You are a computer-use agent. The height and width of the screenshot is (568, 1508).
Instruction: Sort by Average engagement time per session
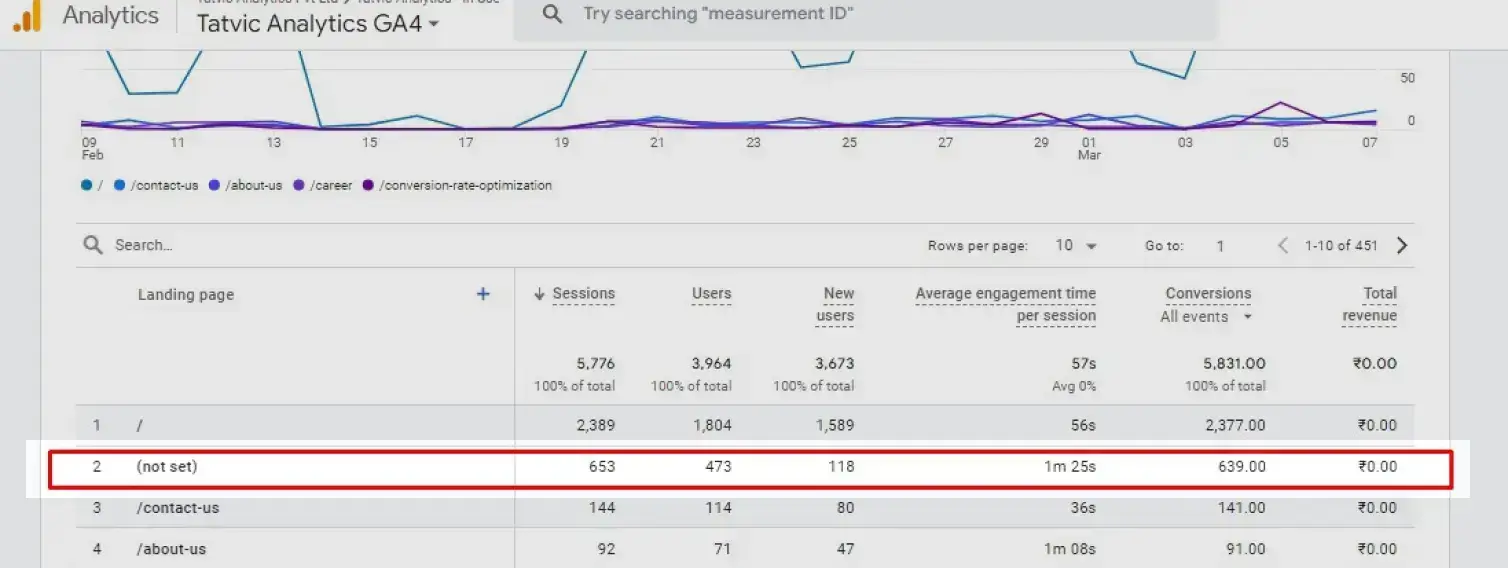(x=1005, y=305)
